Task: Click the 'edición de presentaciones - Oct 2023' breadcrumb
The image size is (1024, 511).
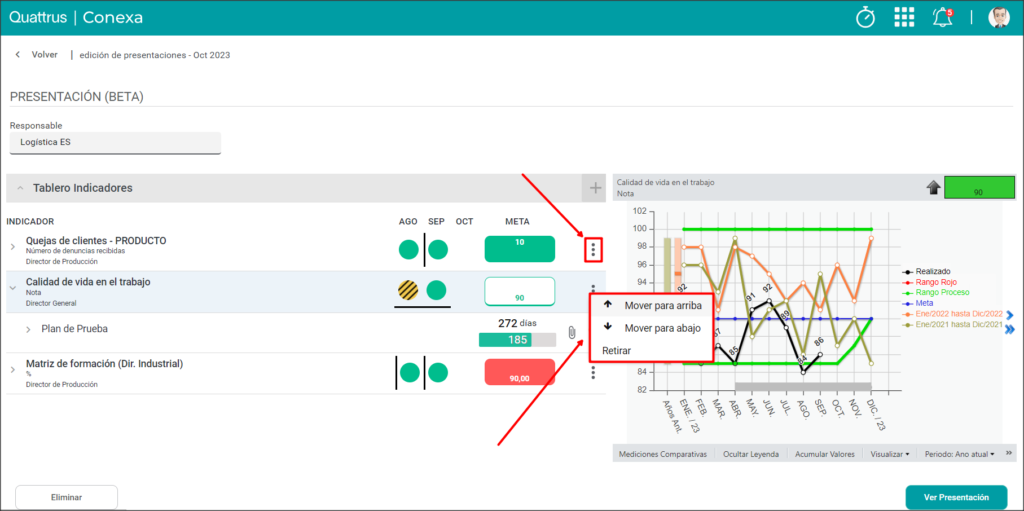Action: point(155,55)
